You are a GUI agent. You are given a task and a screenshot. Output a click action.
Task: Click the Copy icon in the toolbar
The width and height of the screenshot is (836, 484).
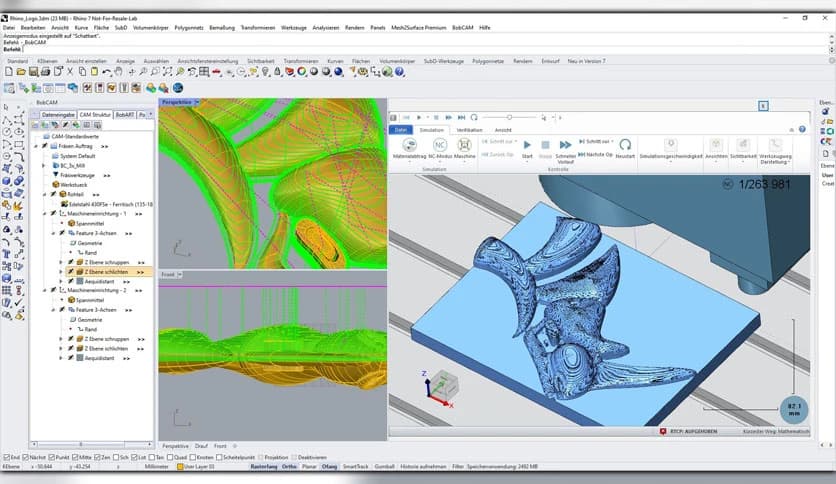click(82, 71)
